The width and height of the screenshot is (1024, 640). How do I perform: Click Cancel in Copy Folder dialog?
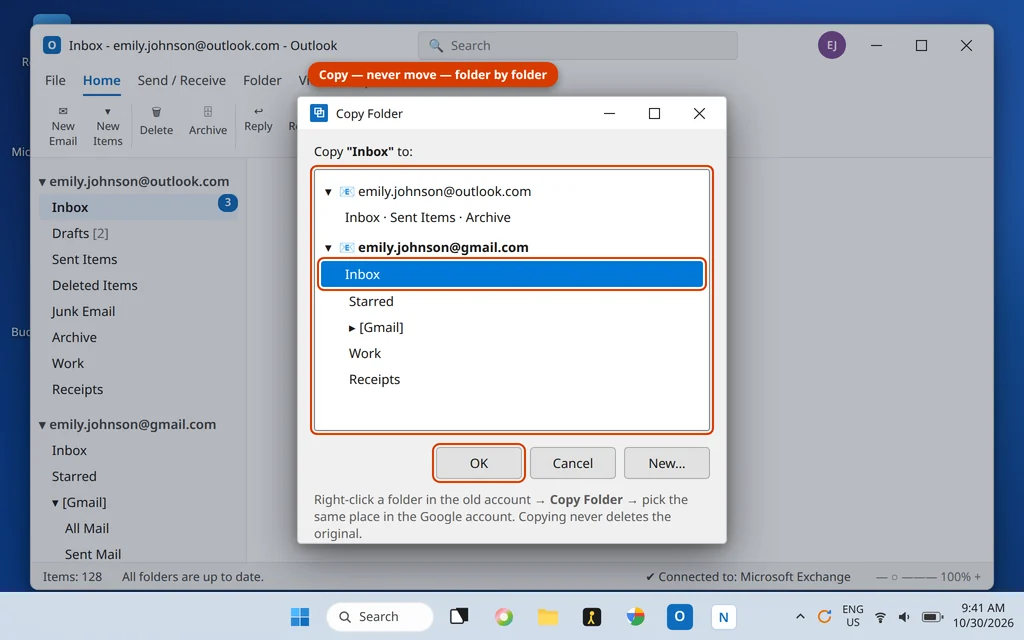[573, 463]
